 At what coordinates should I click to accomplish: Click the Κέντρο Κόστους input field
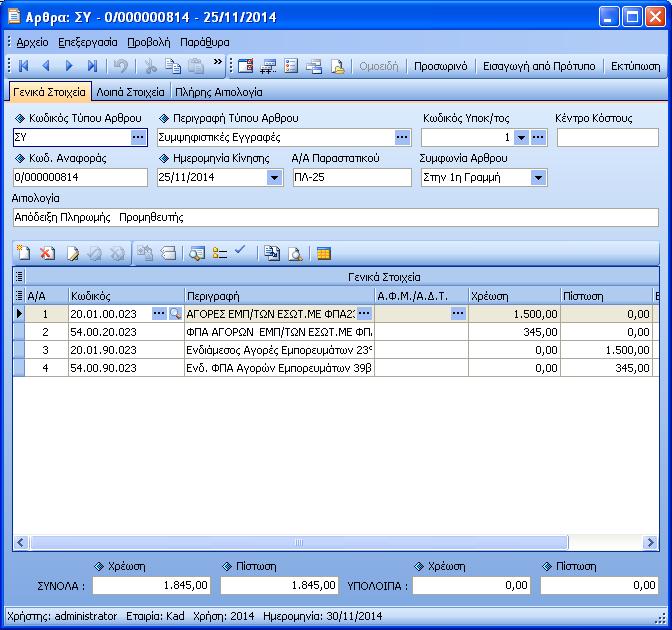(x=607, y=138)
